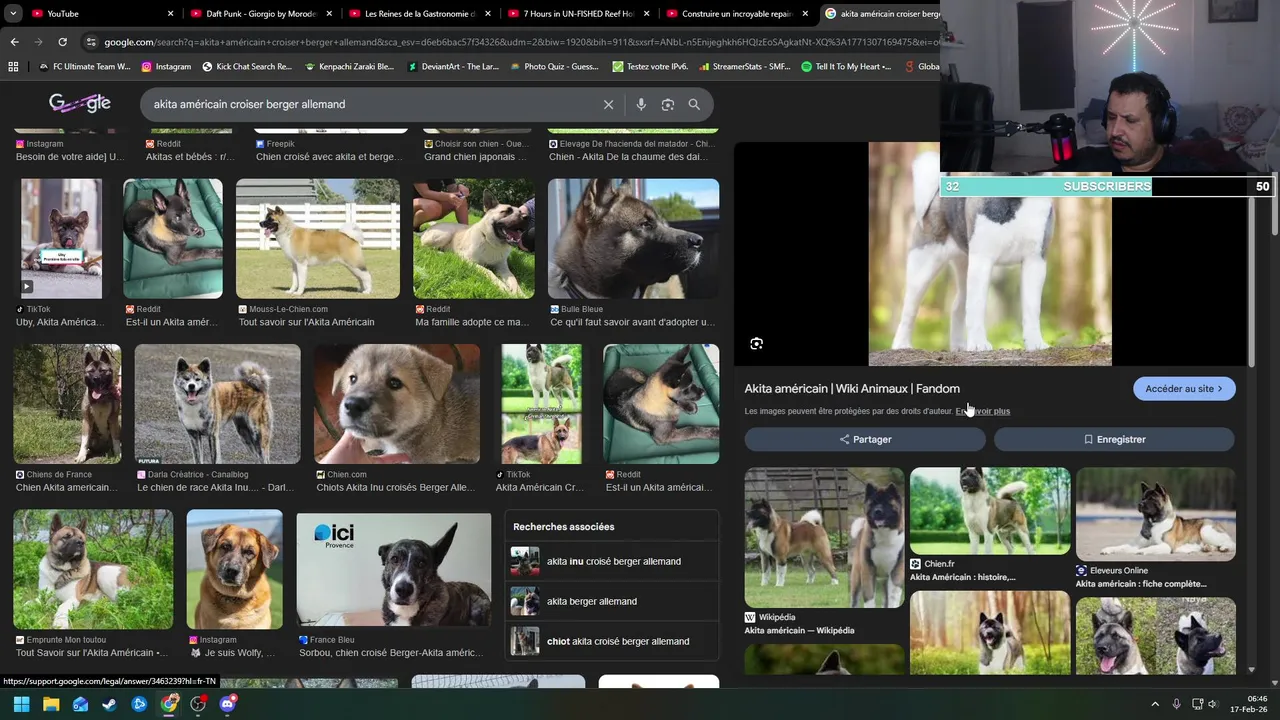Open the Chien.fr related image in side panel

[x=990, y=511]
